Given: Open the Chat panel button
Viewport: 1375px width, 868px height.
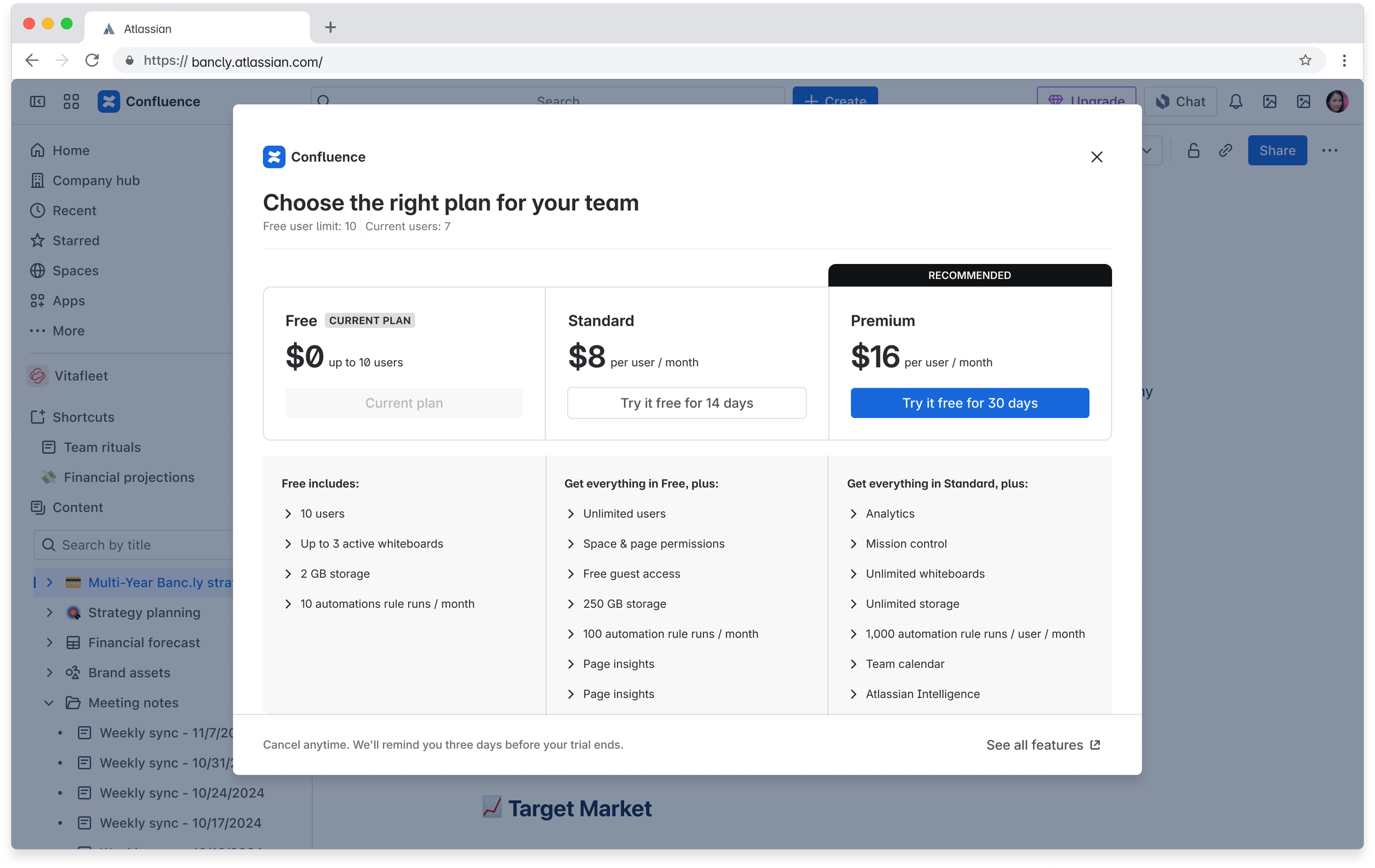Looking at the screenshot, I should click(x=1180, y=102).
